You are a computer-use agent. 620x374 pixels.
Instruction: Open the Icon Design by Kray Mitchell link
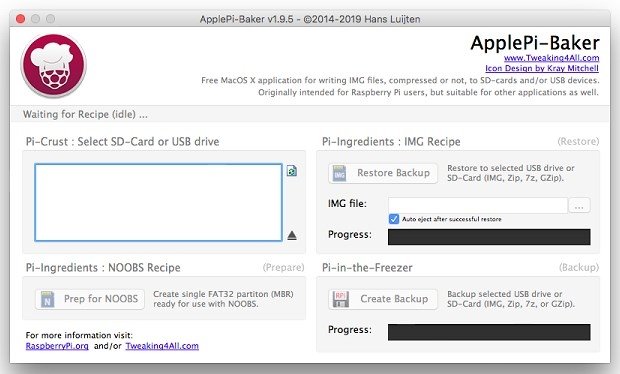(542, 68)
